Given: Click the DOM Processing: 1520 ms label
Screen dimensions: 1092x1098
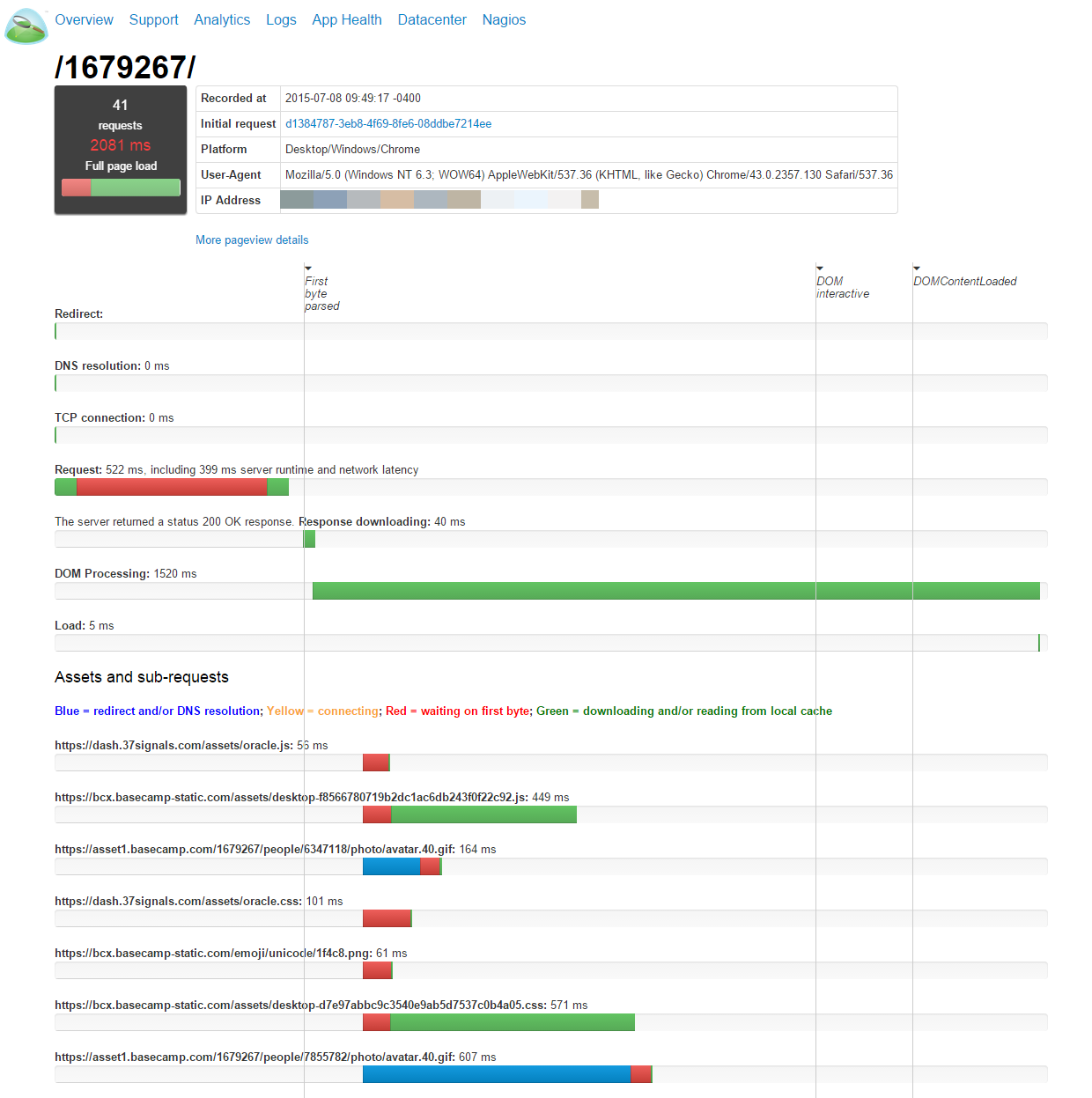Looking at the screenshot, I should 126,574.
